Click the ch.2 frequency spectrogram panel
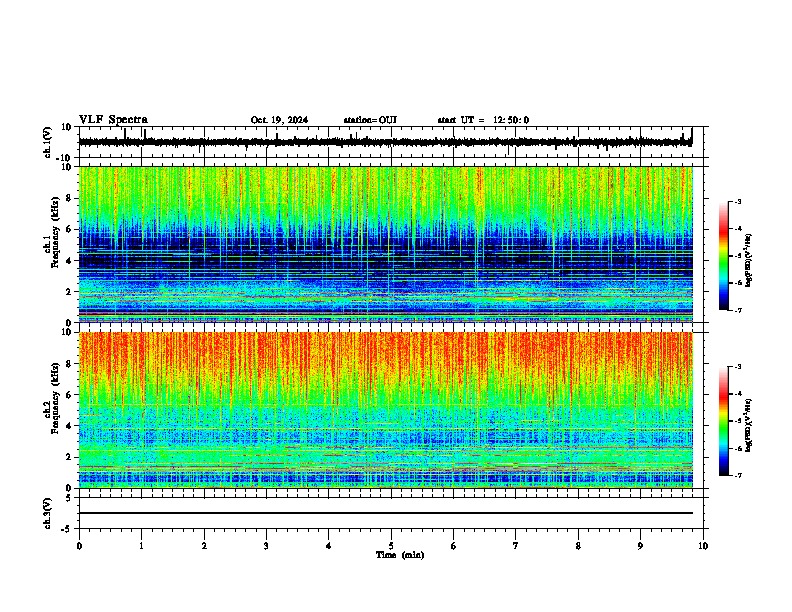 (386, 410)
